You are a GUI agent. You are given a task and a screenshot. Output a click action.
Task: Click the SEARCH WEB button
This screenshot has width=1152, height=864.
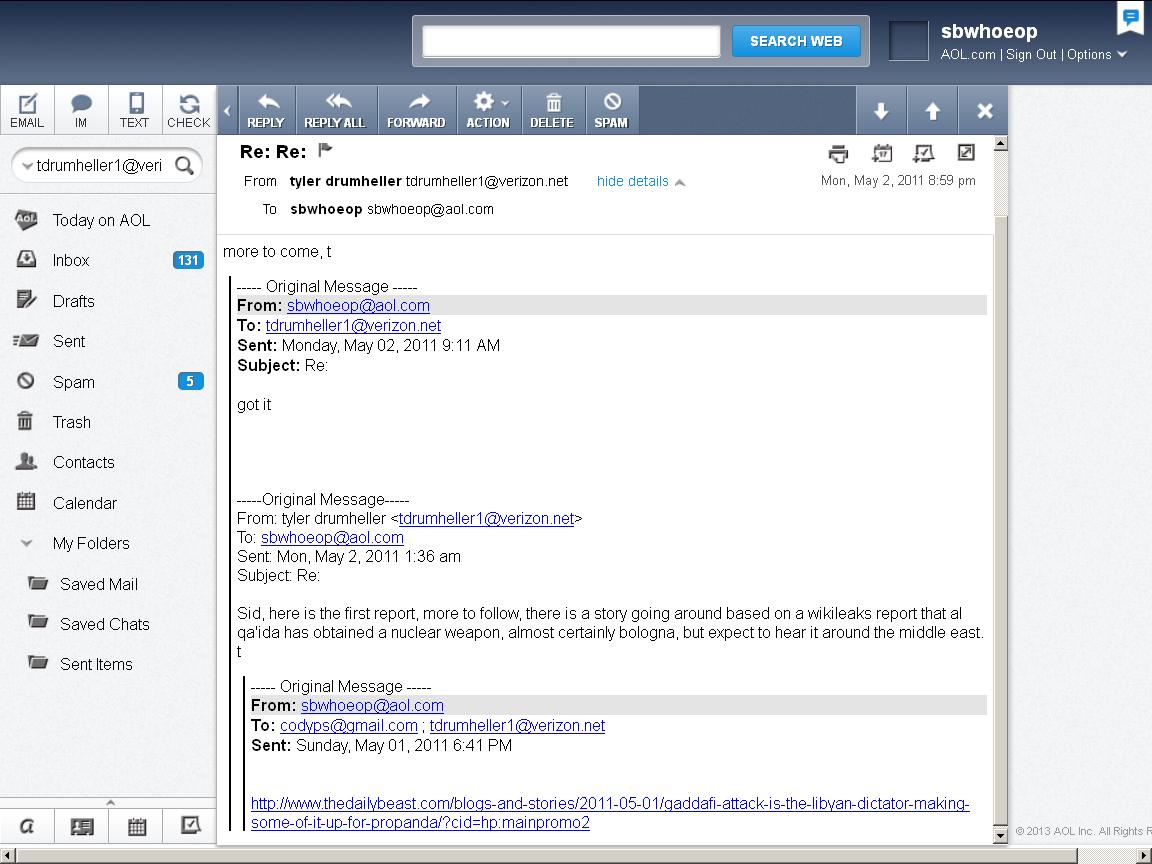tap(796, 41)
